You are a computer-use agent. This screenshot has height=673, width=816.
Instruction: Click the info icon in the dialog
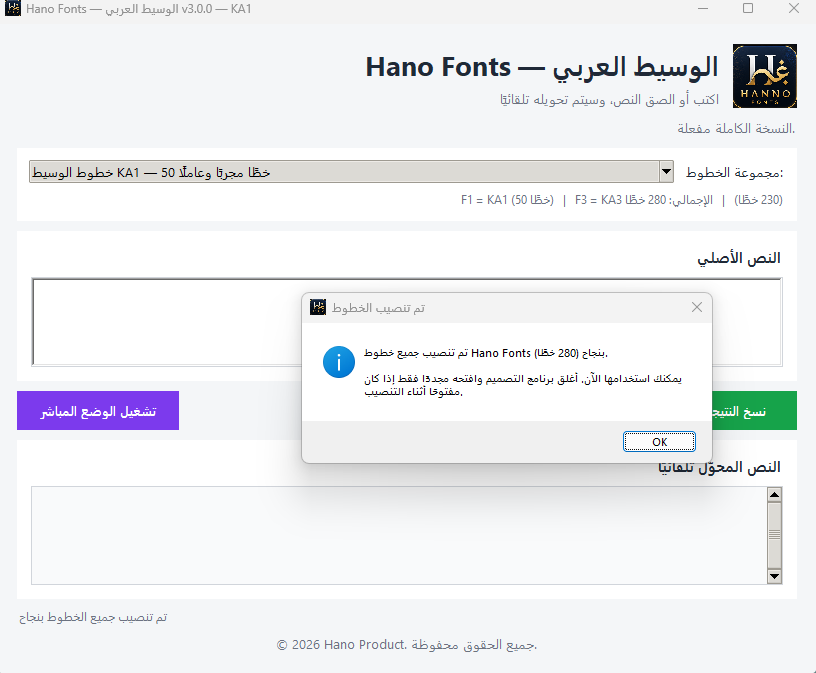click(x=339, y=362)
